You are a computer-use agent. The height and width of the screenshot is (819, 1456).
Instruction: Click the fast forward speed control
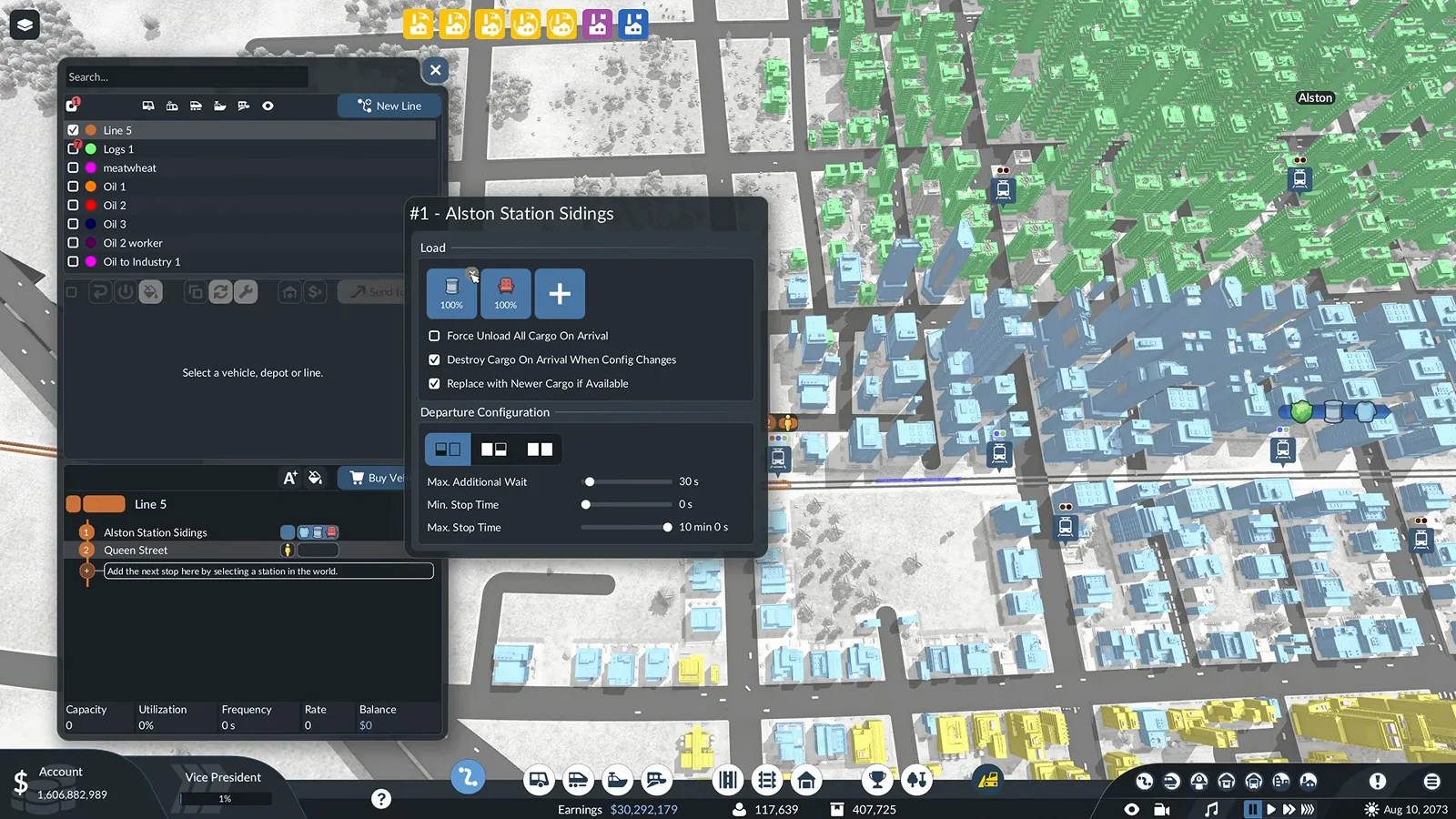pyautogui.click(x=1289, y=808)
